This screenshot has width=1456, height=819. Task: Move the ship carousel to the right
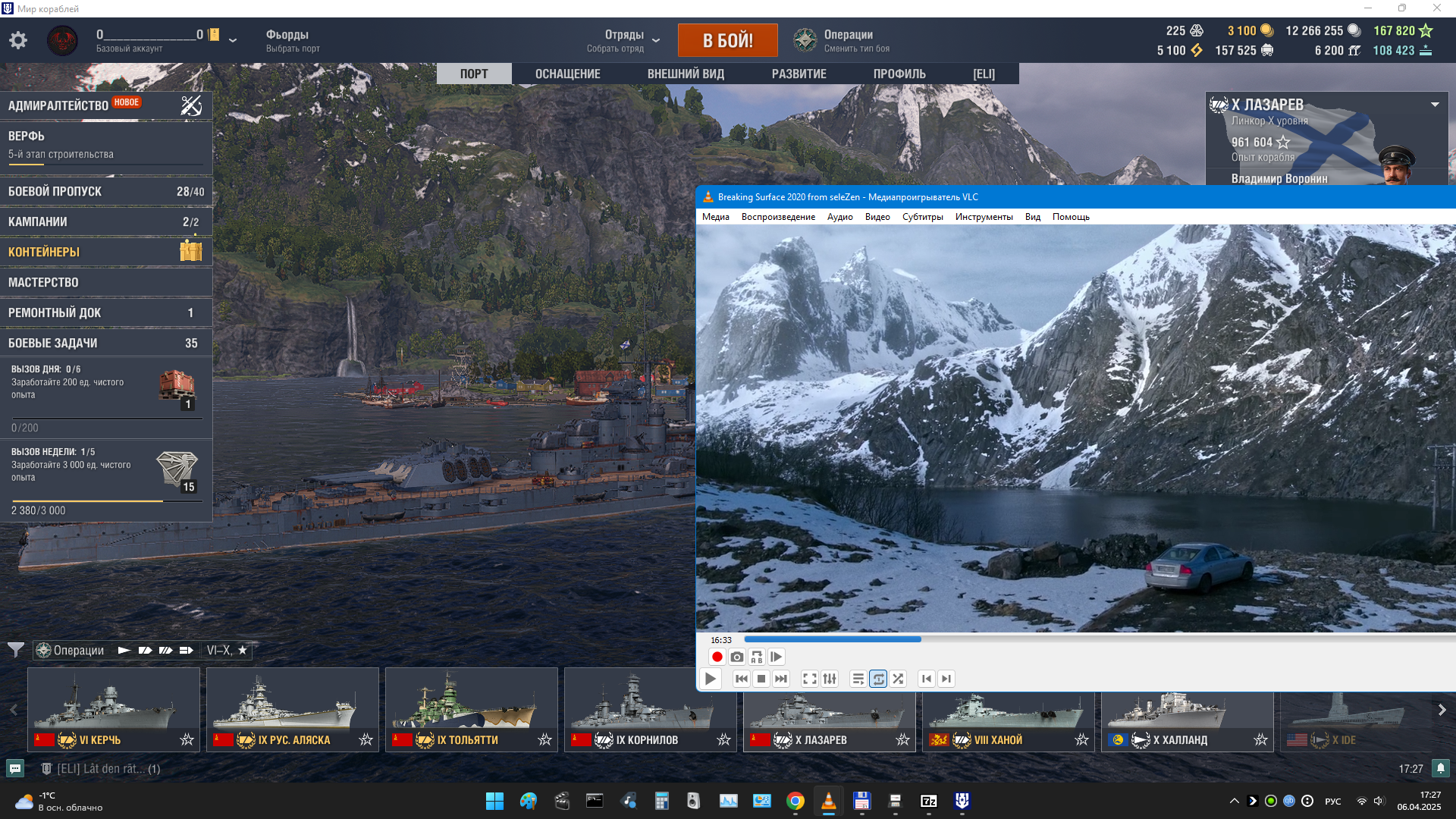tap(1442, 710)
